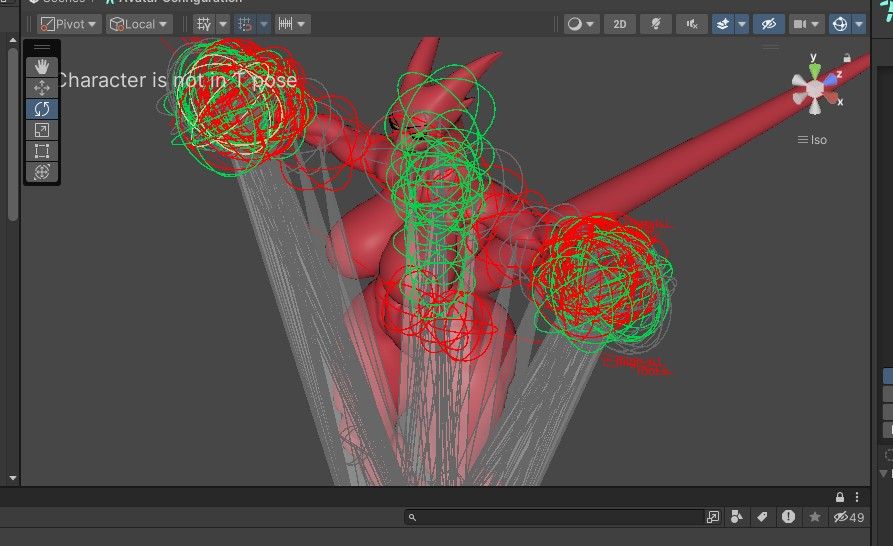Click the Y axis on orientation gizmo
The width and height of the screenshot is (893, 546).
coord(815,70)
